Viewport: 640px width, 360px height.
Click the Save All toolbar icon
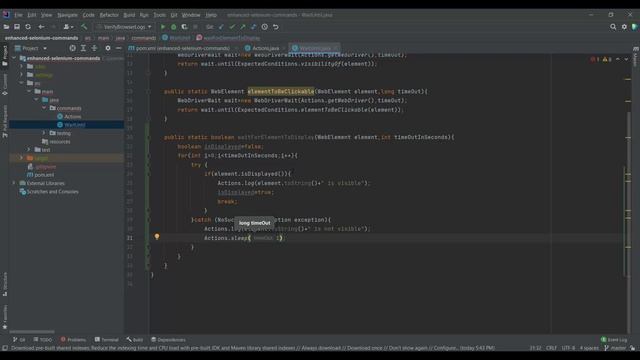(17, 27)
